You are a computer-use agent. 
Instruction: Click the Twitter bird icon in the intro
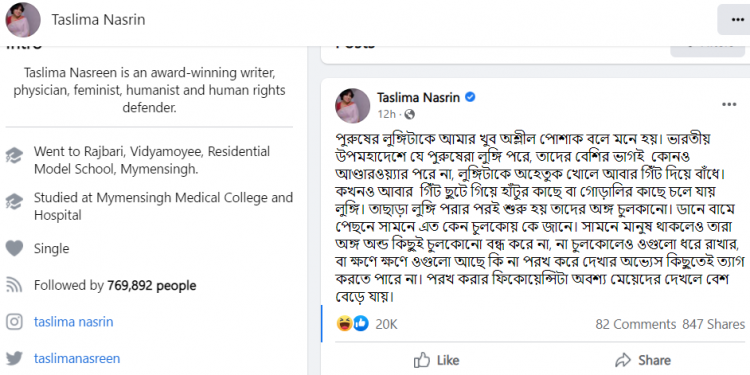(x=14, y=358)
